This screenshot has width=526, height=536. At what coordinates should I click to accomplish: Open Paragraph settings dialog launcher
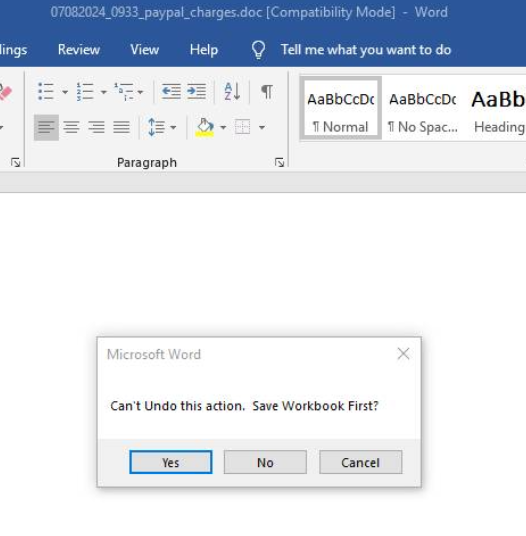280,162
